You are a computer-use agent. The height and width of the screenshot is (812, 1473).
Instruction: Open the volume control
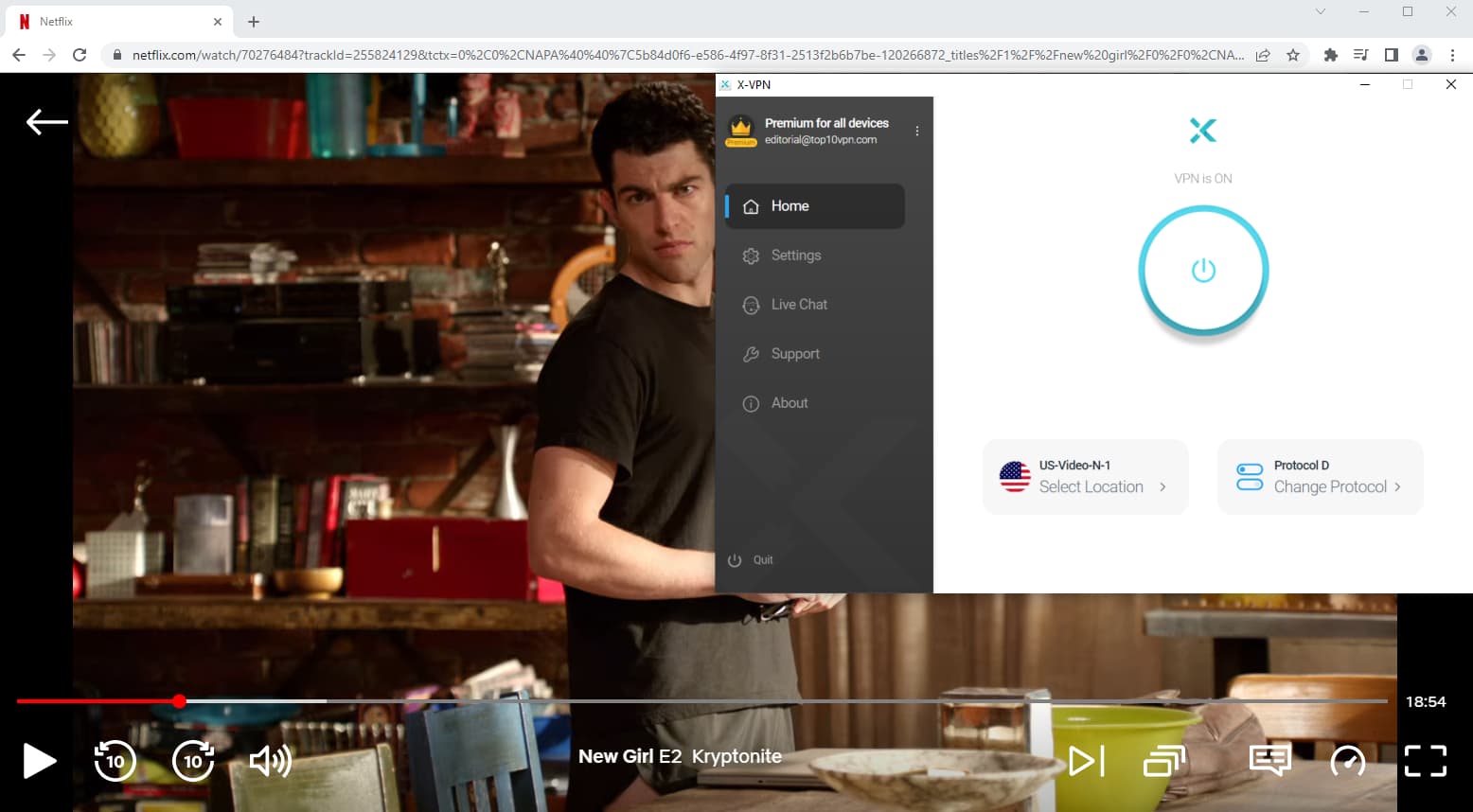click(271, 761)
